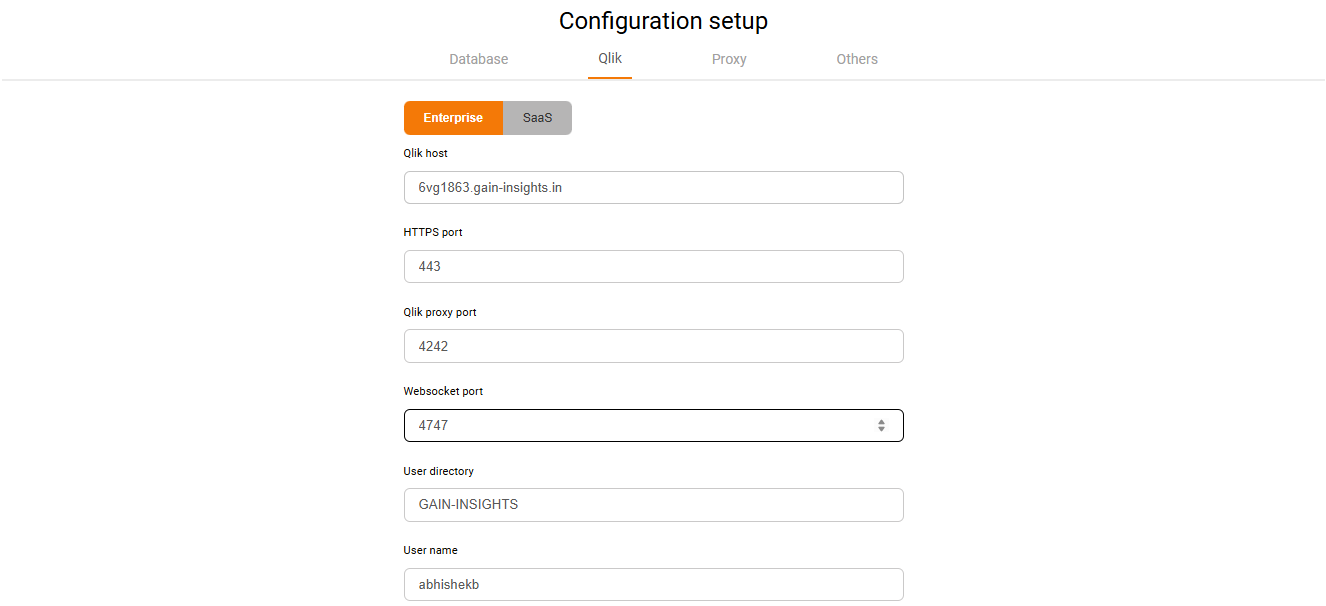Click the "Qlik host" label
1326x606 pixels.
tap(425, 153)
